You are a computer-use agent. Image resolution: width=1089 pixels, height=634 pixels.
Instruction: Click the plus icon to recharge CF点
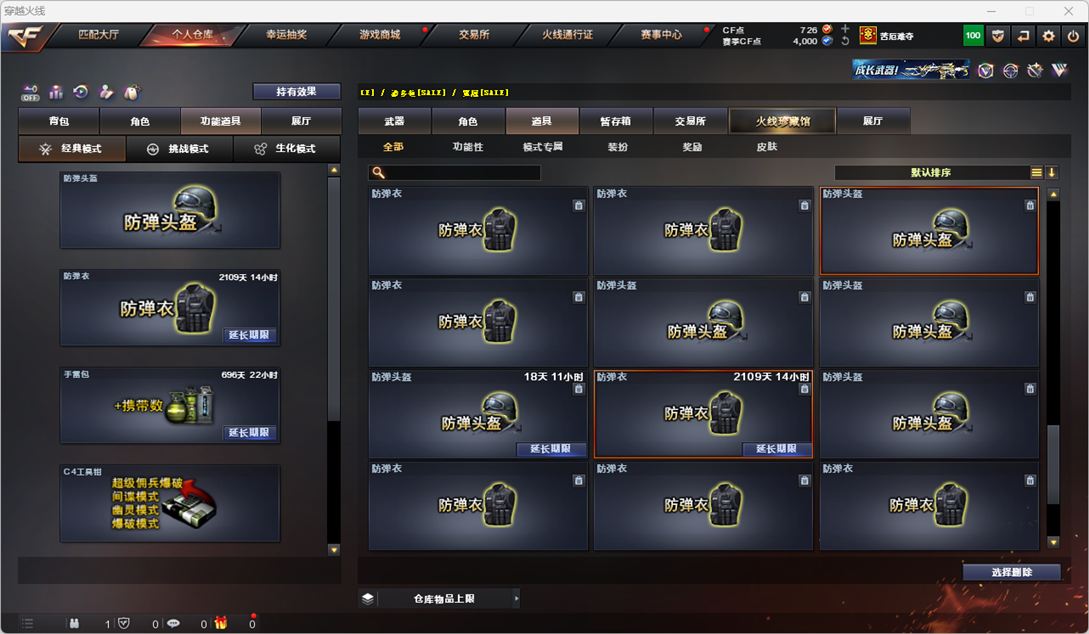(x=845, y=29)
